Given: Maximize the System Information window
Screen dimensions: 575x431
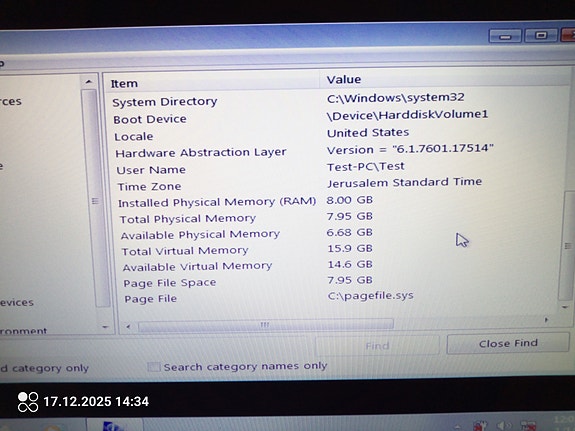Looking at the screenshot, I should [541, 36].
